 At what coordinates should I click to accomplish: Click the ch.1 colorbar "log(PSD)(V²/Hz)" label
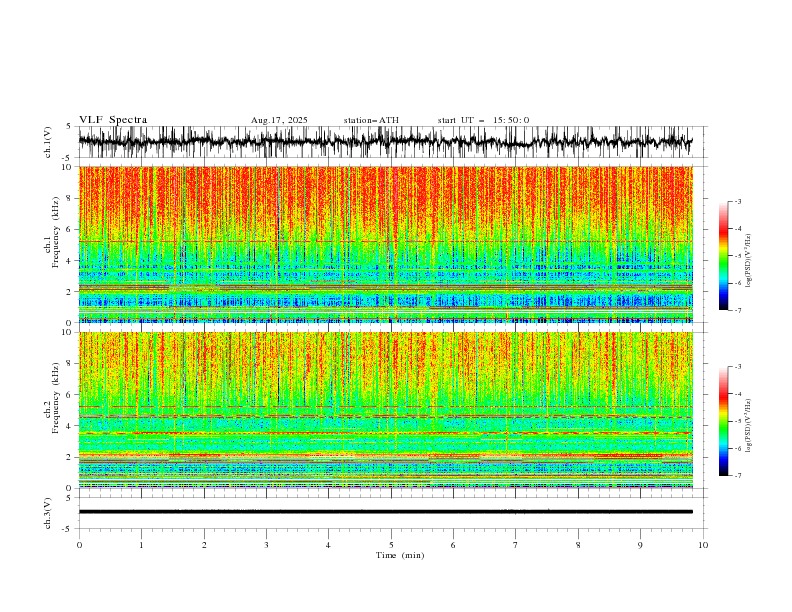coord(748,261)
